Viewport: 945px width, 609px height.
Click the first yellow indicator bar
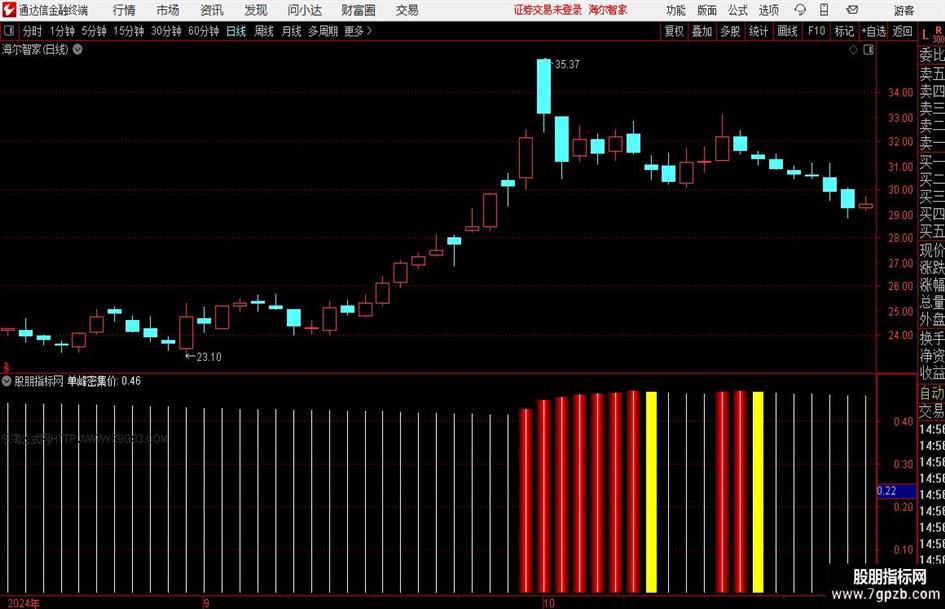(651, 492)
